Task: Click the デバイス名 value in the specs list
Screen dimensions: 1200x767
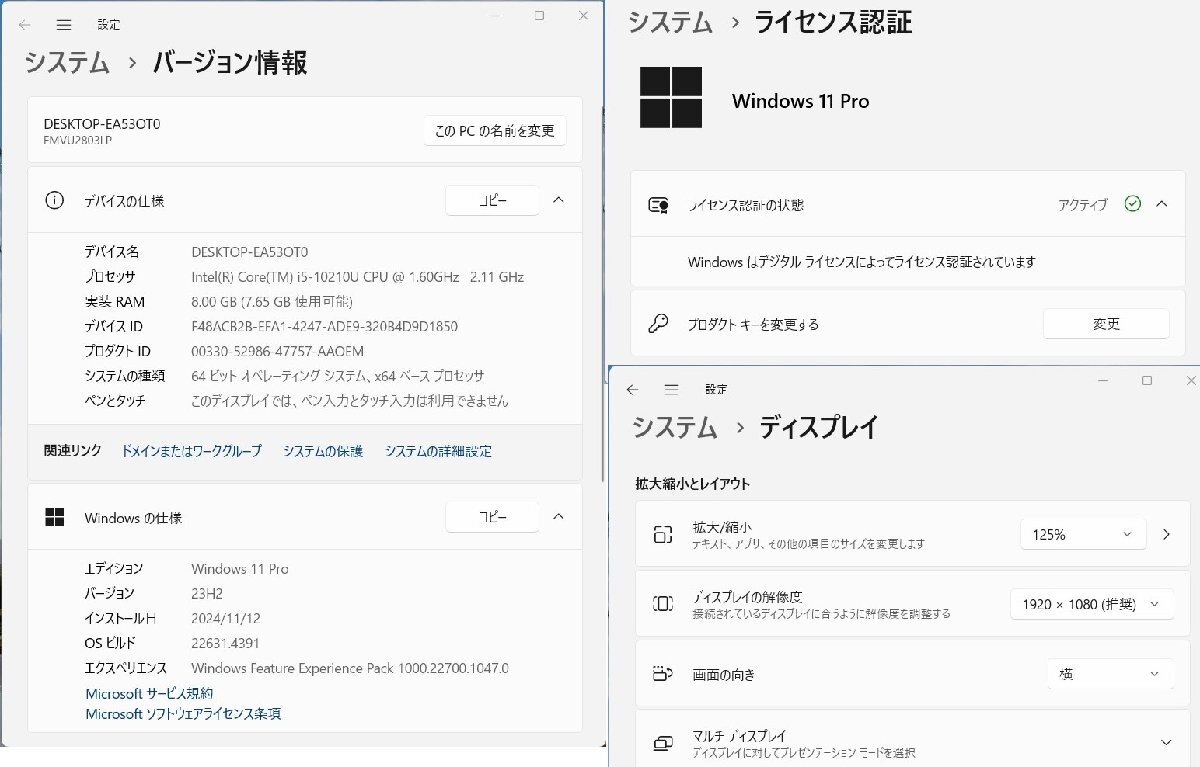Action: tap(250, 252)
